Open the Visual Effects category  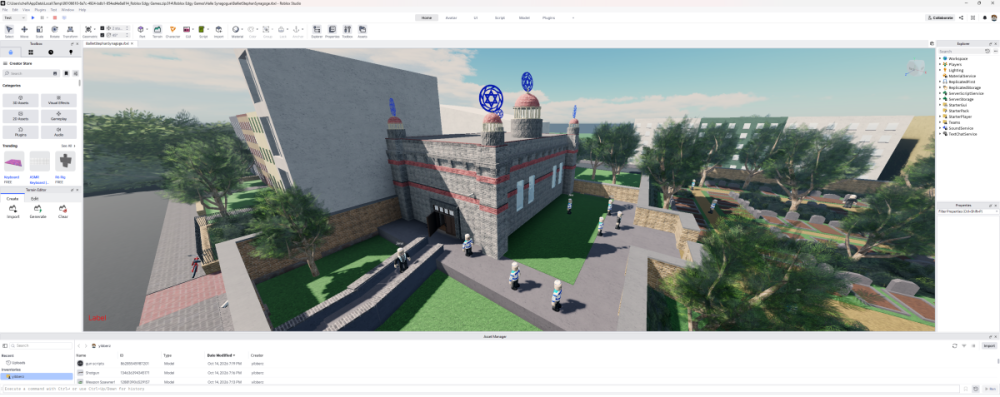[x=59, y=100]
